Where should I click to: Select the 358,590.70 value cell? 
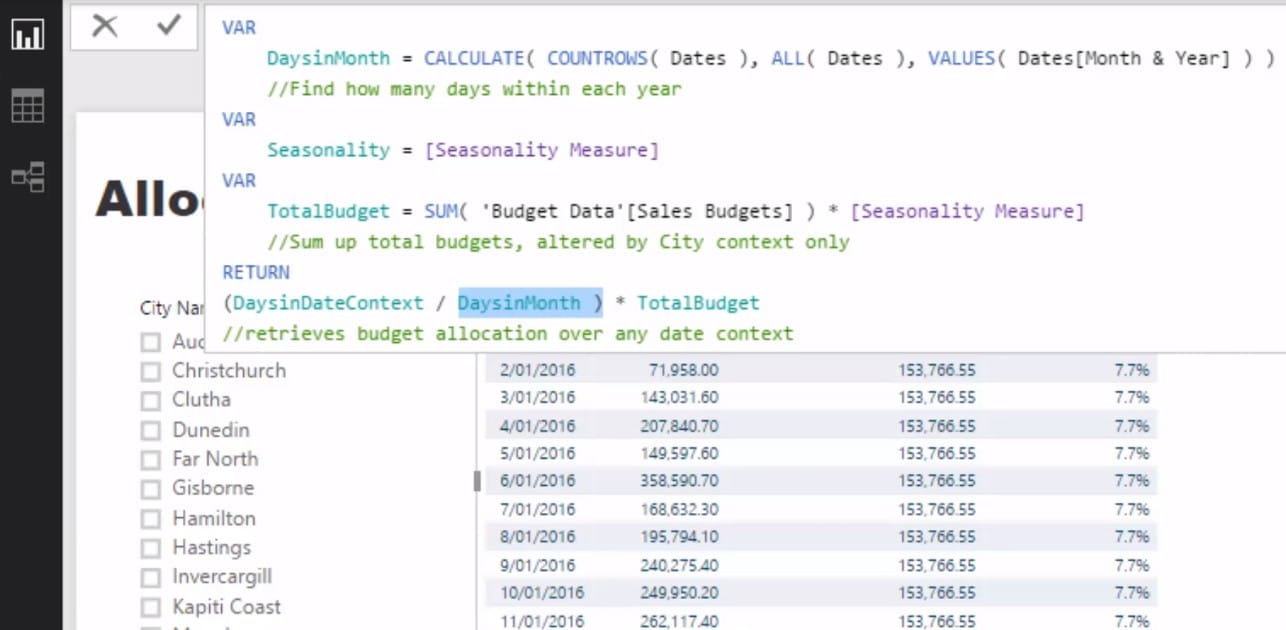pos(679,481)
